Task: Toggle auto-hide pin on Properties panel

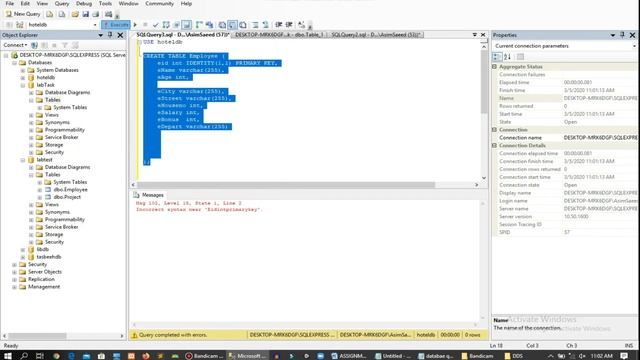Action: coord(622,35)
